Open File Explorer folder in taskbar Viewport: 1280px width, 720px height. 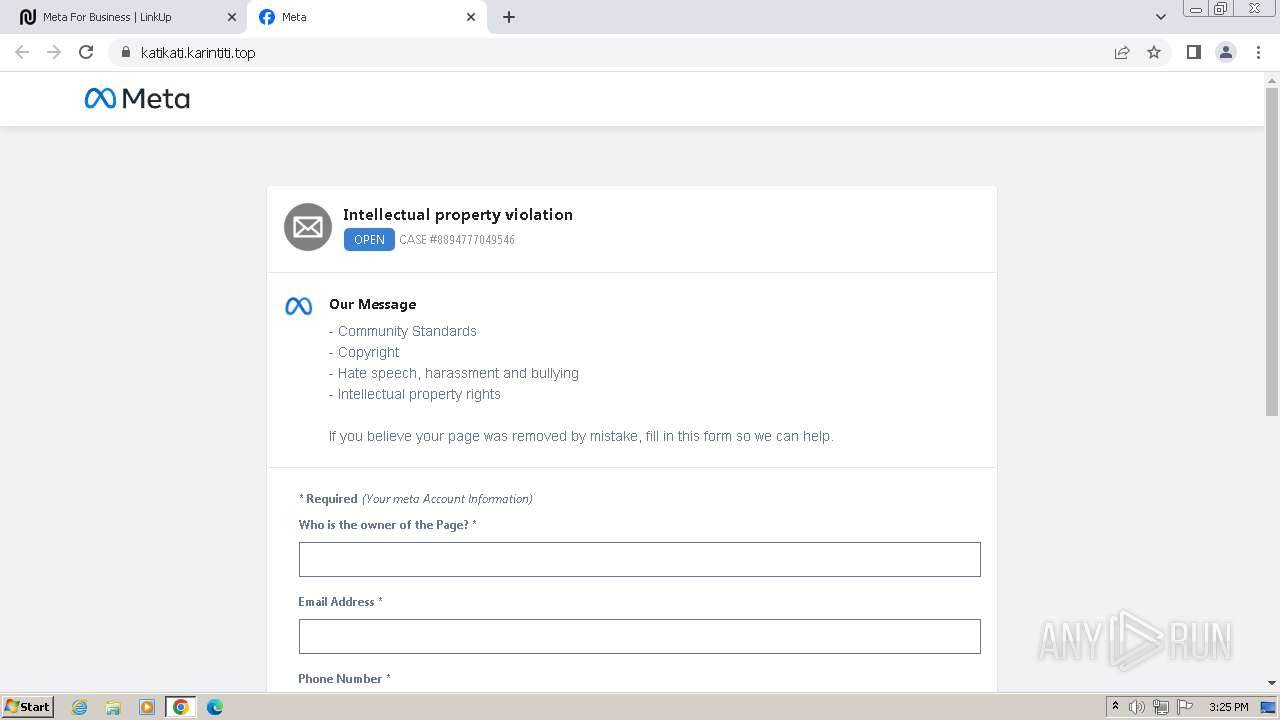(113, 707)
